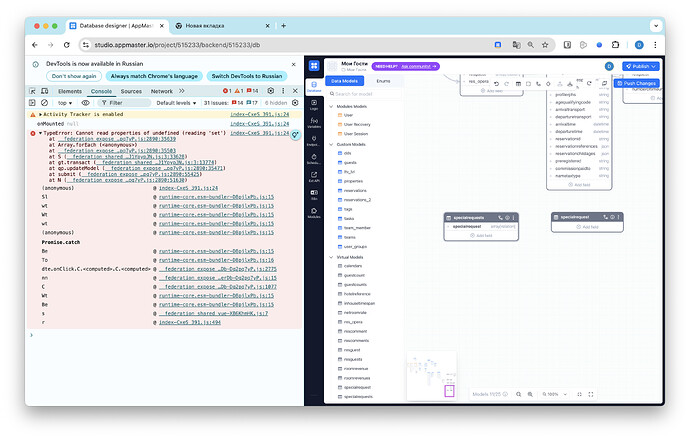Viewport: 690px width, 438px height.
Task: Click the three-dot menu on specialrequest model
Action: coord(618,217)
